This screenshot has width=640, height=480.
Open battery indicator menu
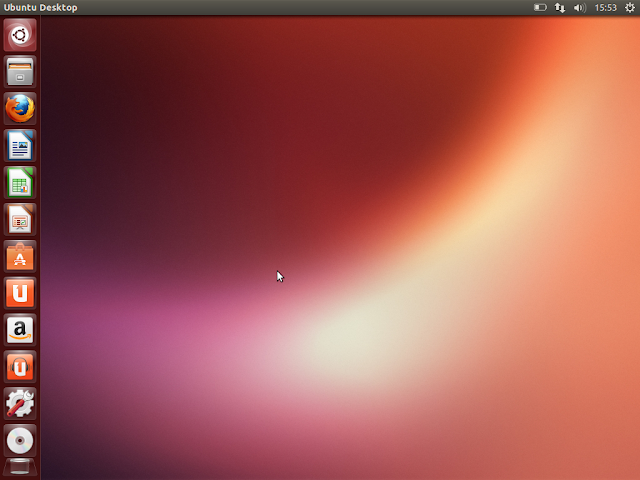pyautogui.click(x=540, y=7)
